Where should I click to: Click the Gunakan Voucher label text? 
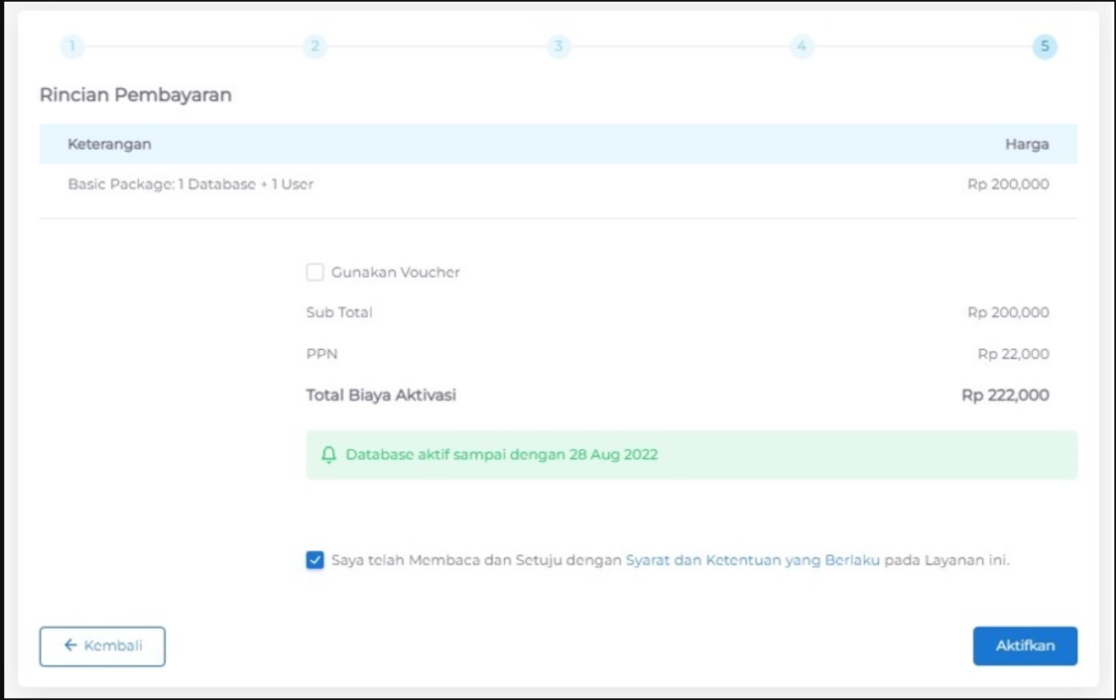(395, 272)
